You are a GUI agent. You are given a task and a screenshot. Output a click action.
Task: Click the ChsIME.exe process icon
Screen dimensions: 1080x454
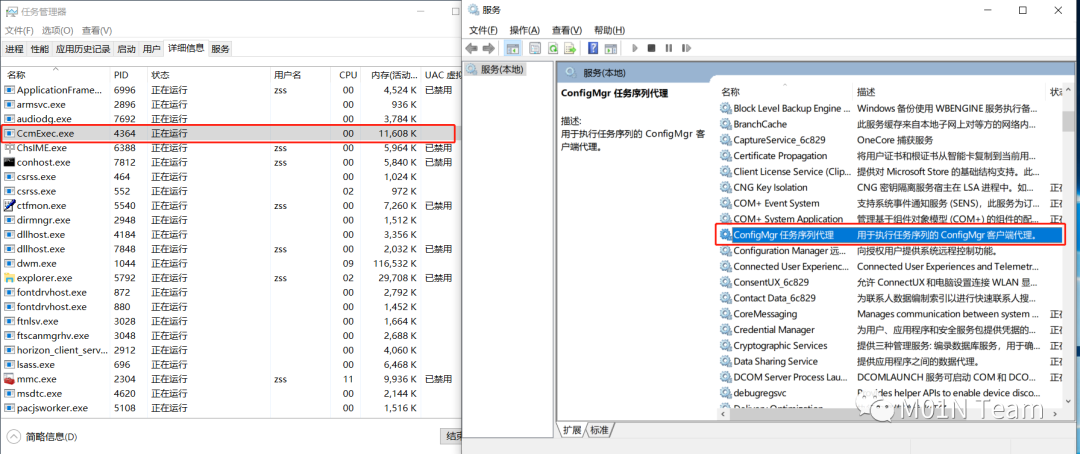pyautogui.click(x=10, y=147)
